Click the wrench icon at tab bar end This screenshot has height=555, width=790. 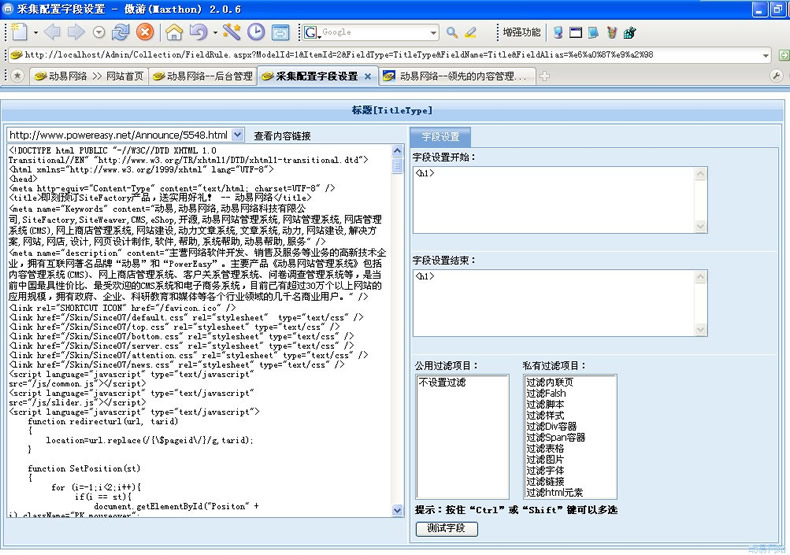[x=776, y=76]
